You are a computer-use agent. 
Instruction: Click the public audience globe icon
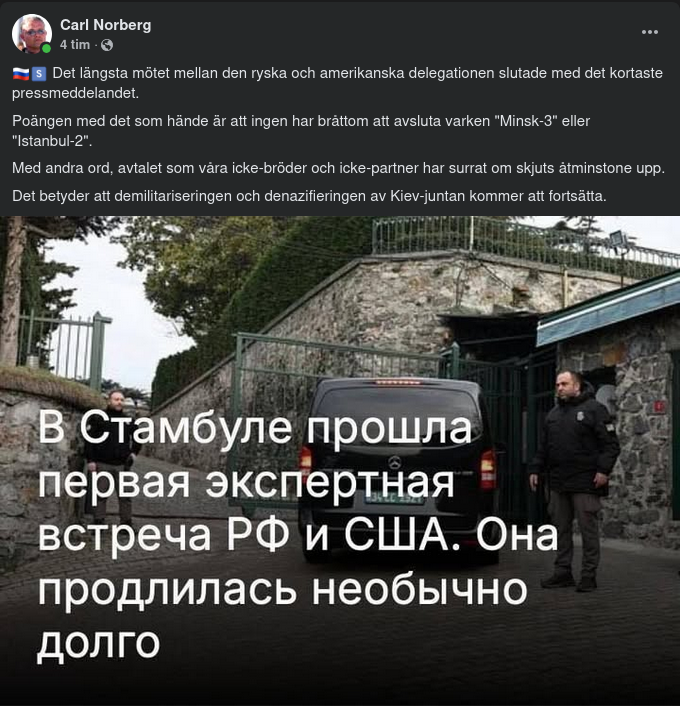tap(107, 45)
